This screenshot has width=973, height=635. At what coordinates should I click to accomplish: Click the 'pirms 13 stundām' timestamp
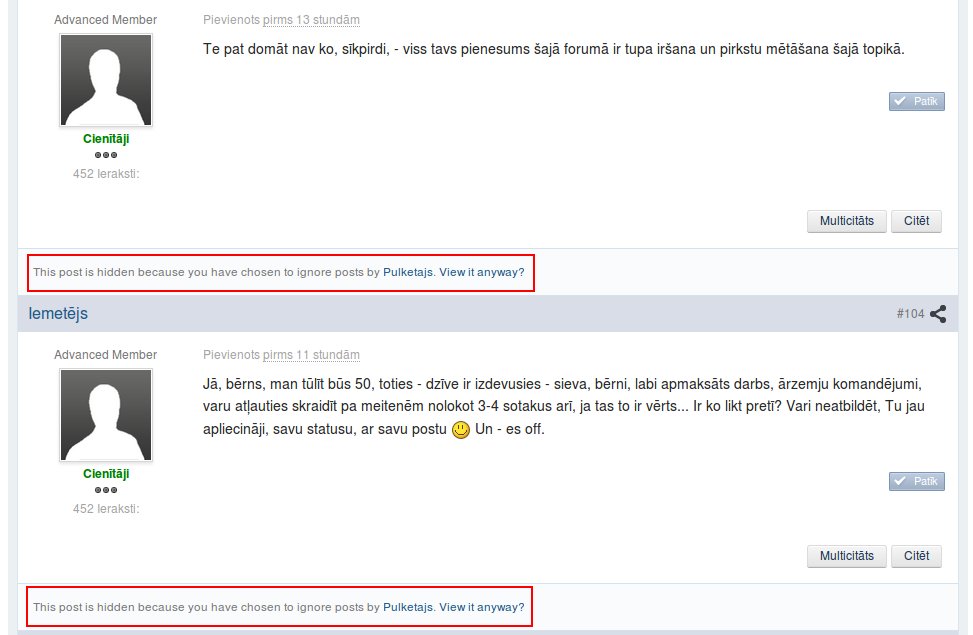pos(311,20)
